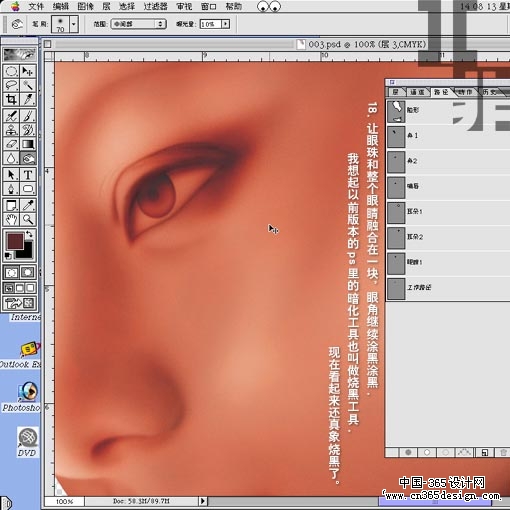The height and width of the screenshot is (510, 510).
Task: Create new path button in palette
Action: [x=485, y=452]
